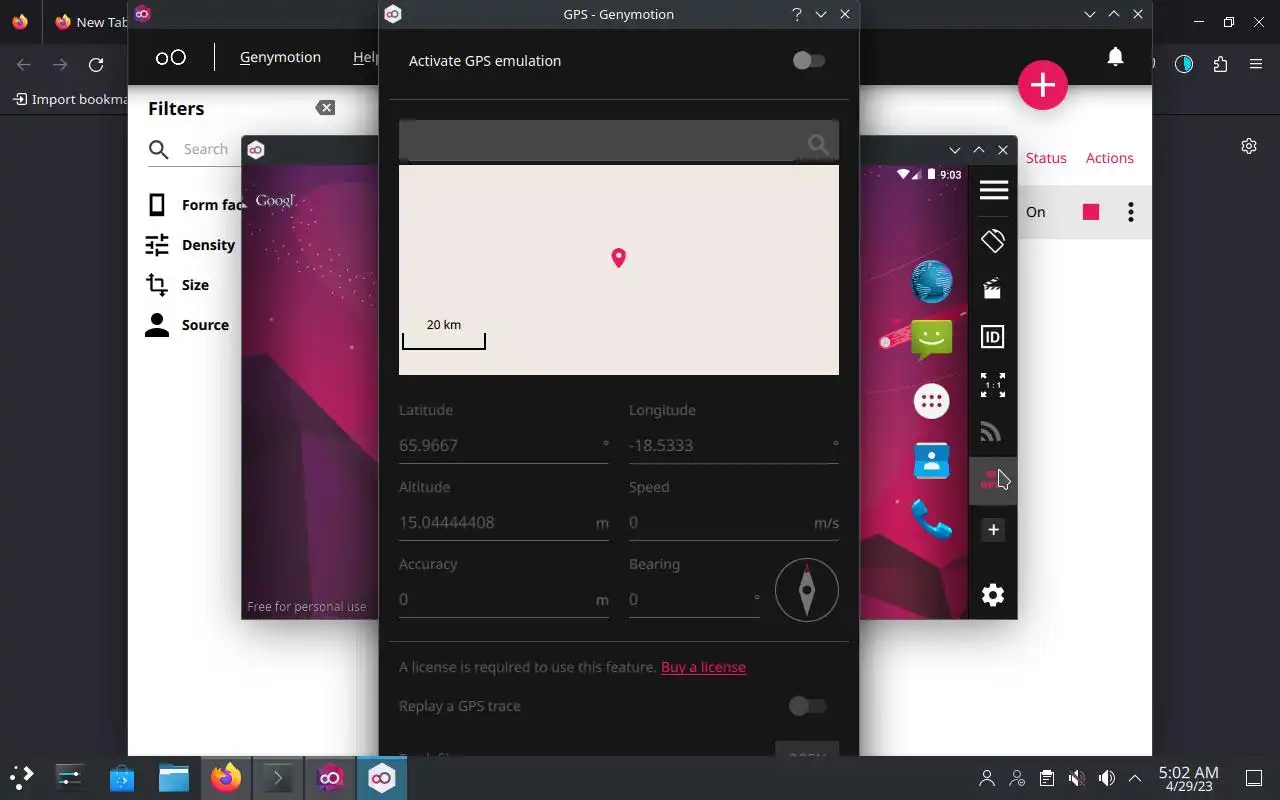Image resolution: width=1280 pixels, height=800 pixels.
Task: Add a new virtual device with plus button
Action: [1043, 85]
